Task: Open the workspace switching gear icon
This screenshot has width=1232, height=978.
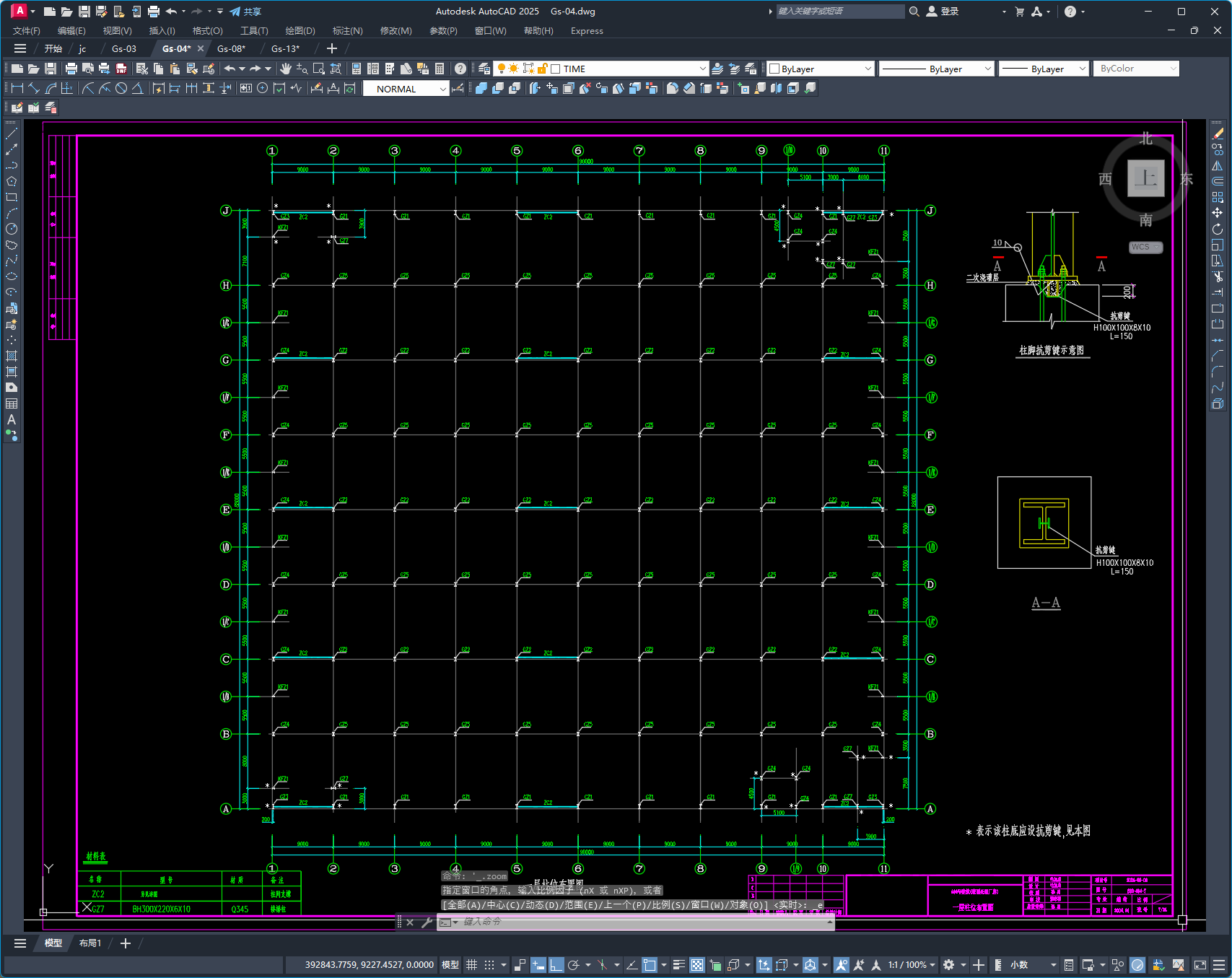Action: [x=949, y=965]
